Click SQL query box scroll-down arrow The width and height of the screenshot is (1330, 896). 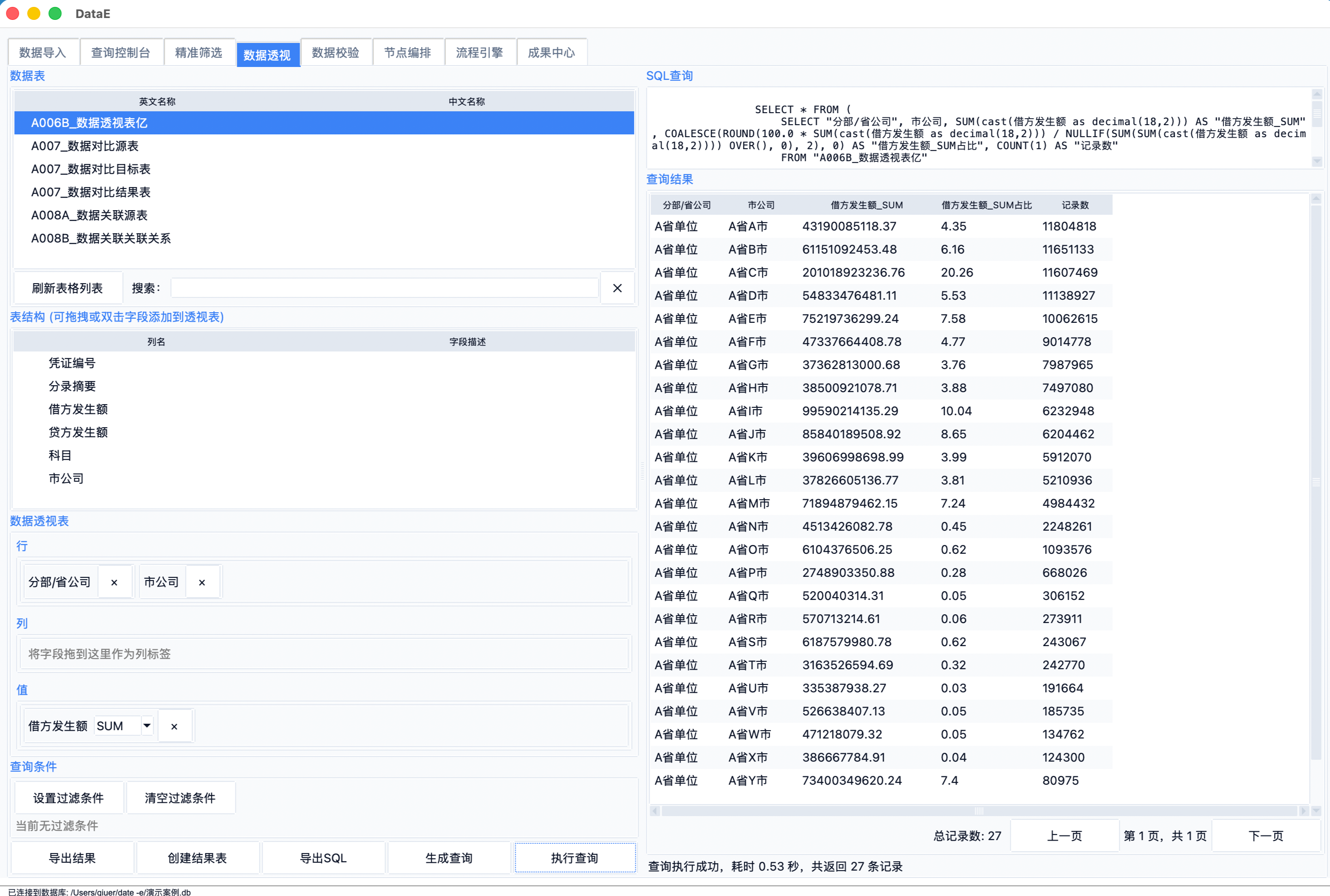pyautogui.click(x=1317, y=162)
